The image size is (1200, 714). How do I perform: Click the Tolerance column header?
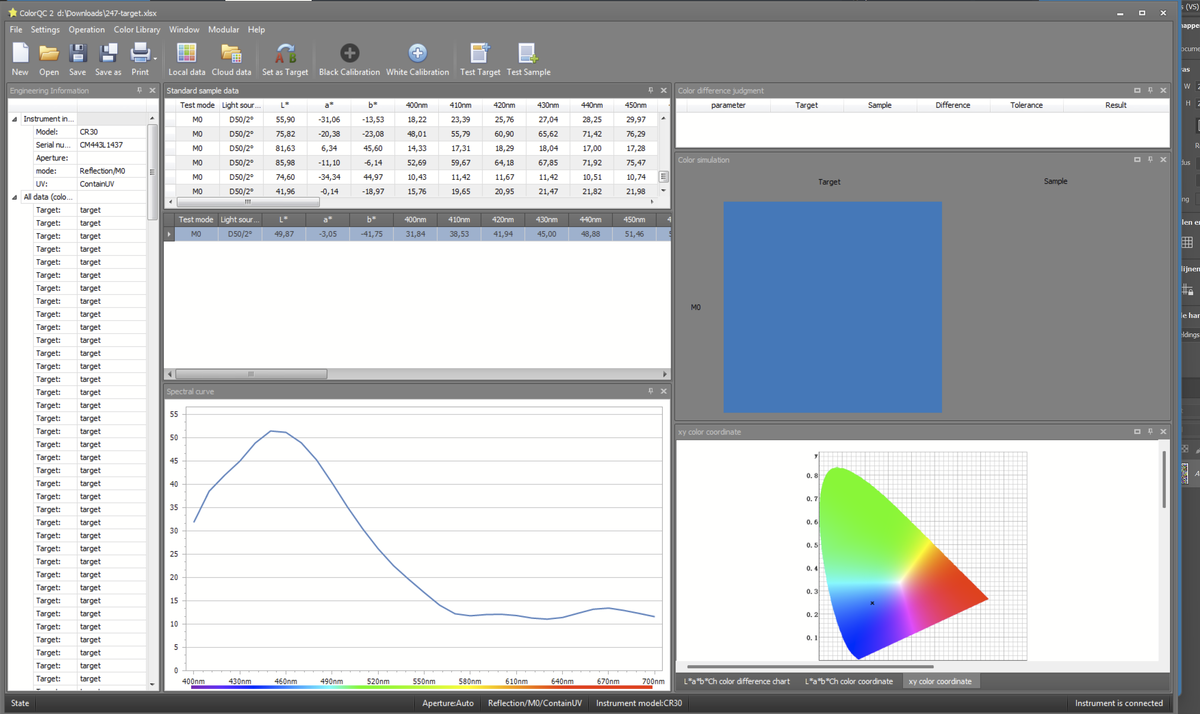click(x=1026, y=105)
